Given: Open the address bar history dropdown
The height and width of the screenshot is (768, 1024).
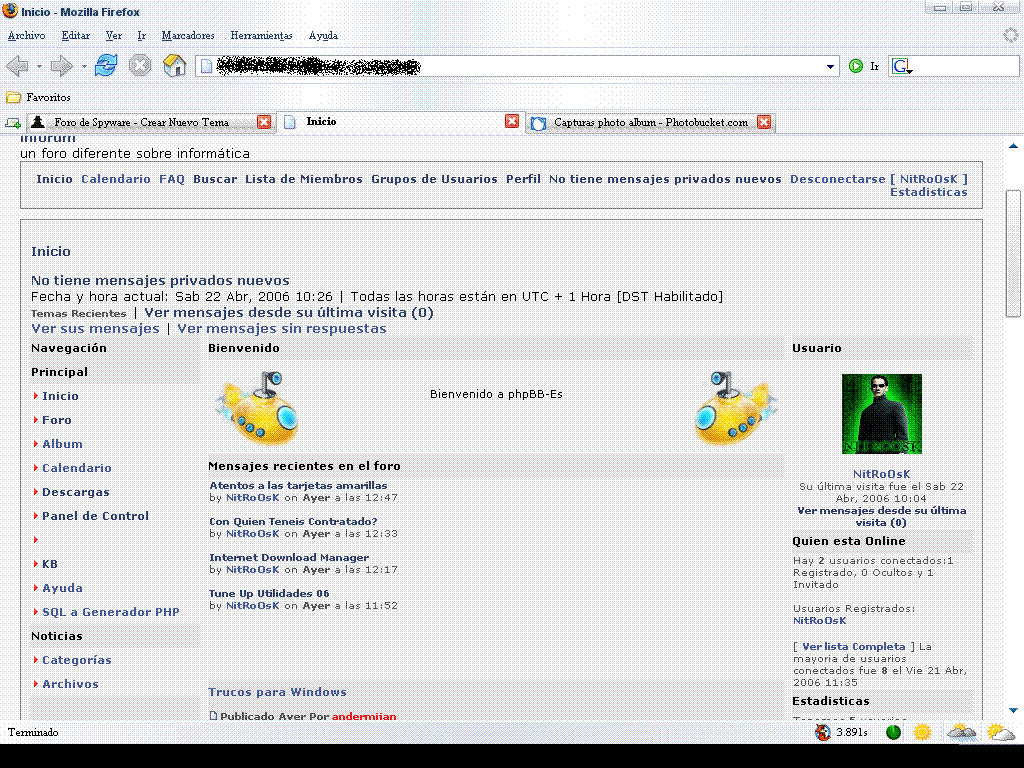Looking at the screenshot, I should 830,66.
